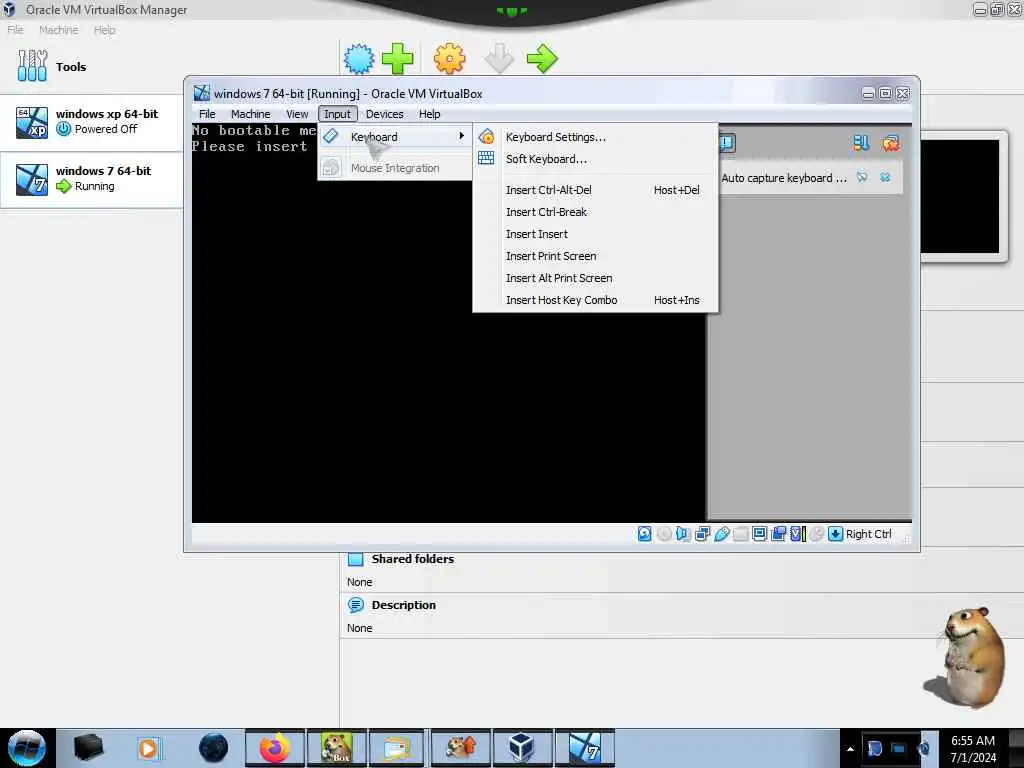Click the USB devices status icon
The height and width of the screenshot is (768, 1024).
[722, 534]
